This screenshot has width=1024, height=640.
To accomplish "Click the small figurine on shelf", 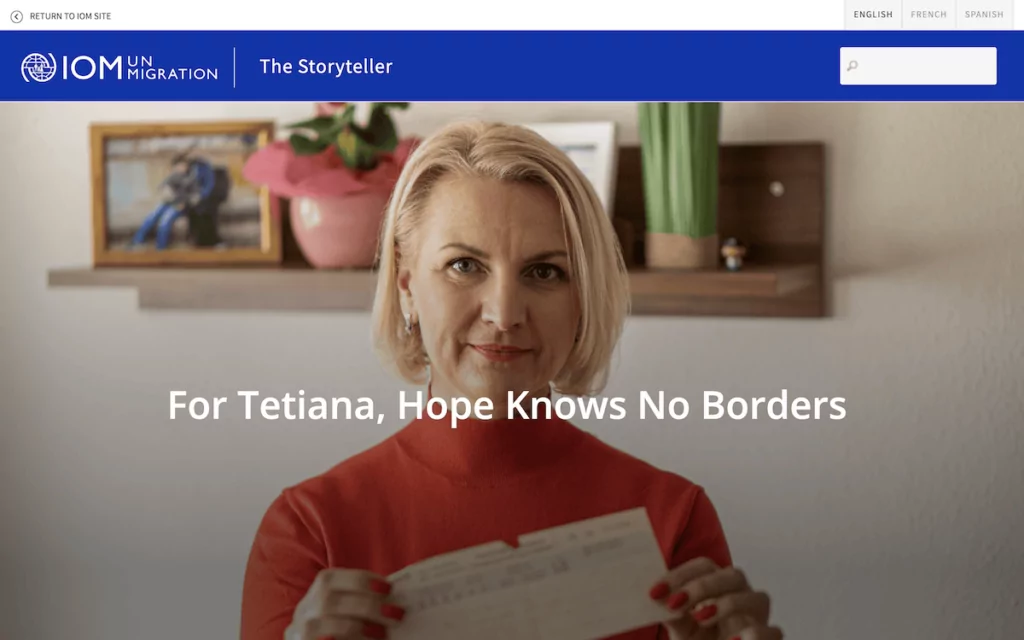I will 733,254.
